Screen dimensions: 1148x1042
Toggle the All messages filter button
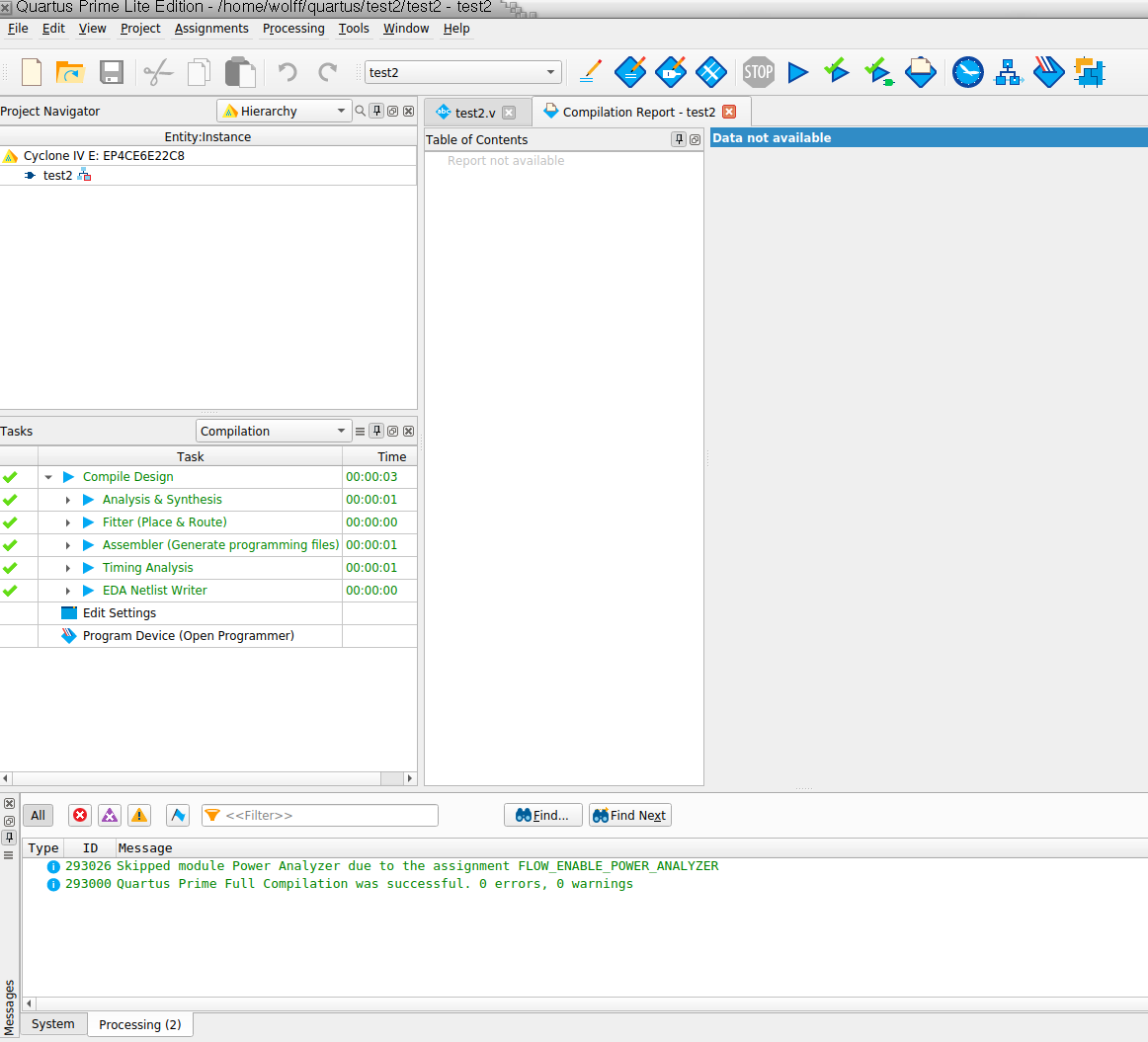[x=39, y=815]
